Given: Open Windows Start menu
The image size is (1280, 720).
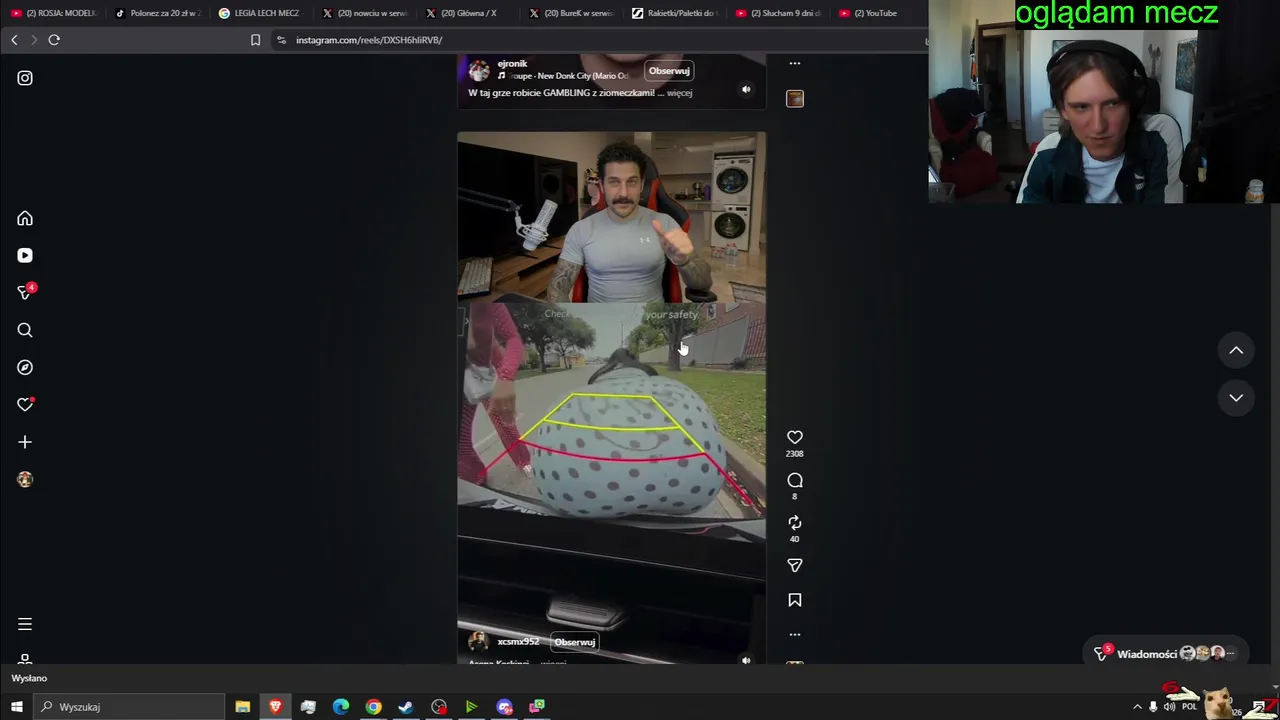Looking at the screenshot, I should 16,707.
